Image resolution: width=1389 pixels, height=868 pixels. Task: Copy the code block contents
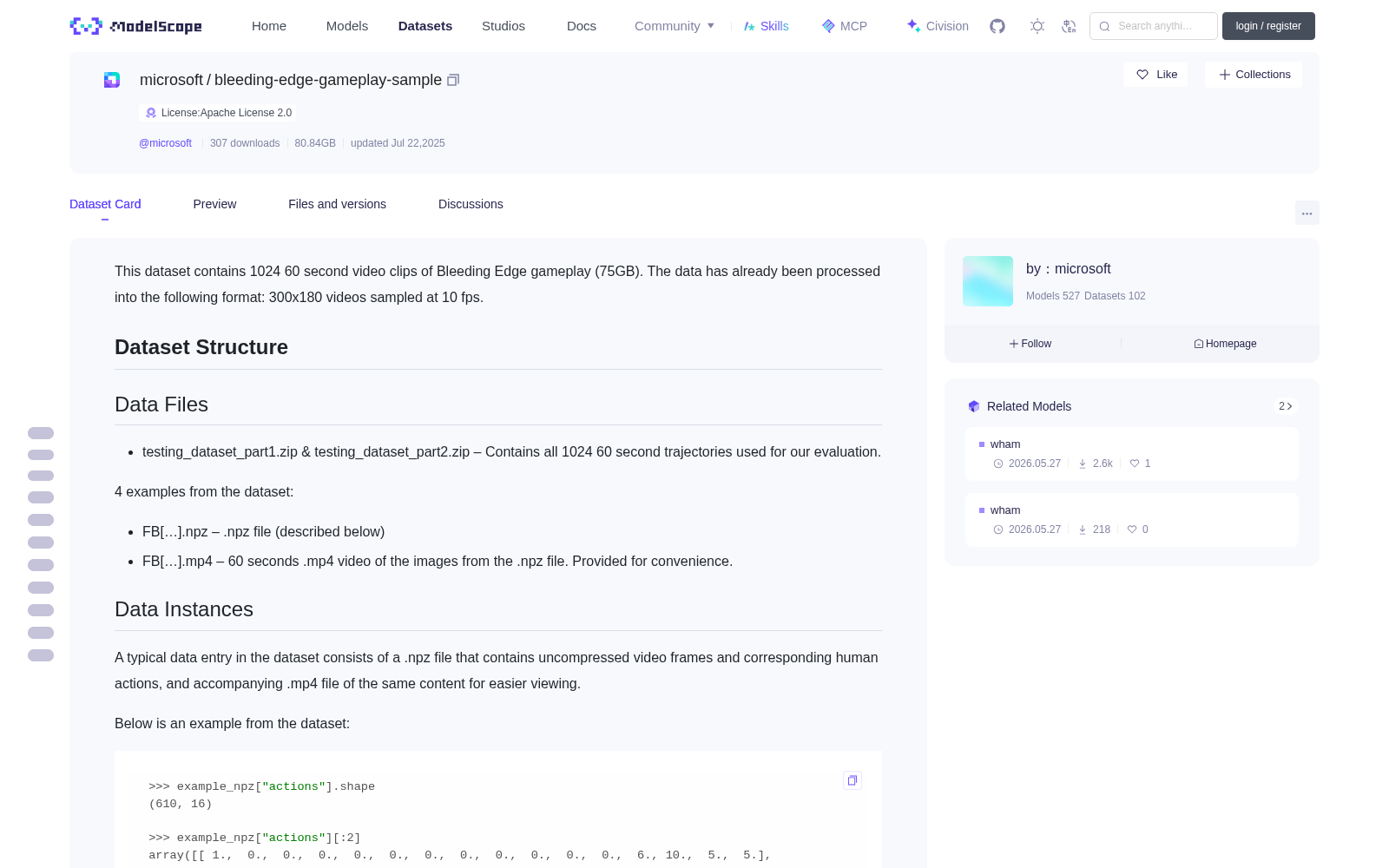pos(852,780)
